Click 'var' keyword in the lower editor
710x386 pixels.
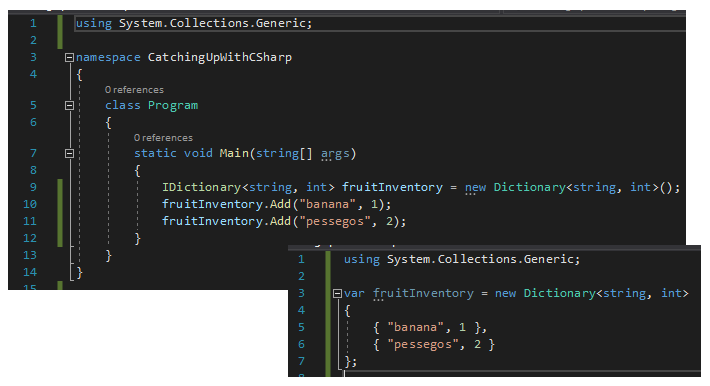click(354, 294)
